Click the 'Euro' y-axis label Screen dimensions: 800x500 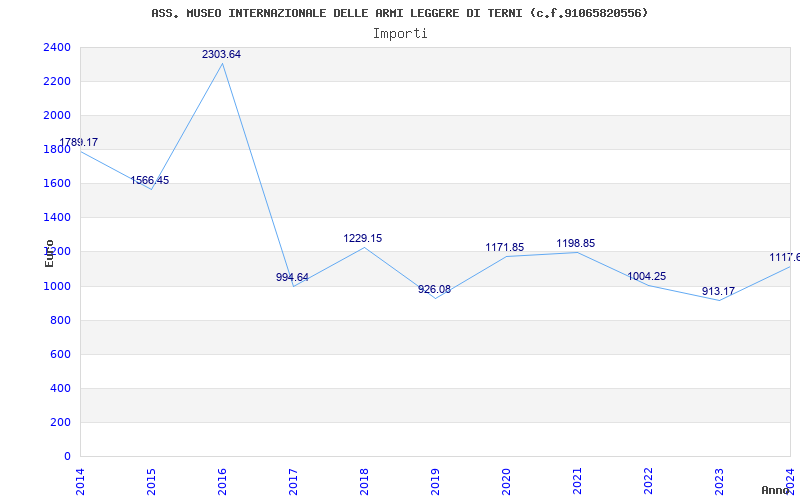[49, 253]
